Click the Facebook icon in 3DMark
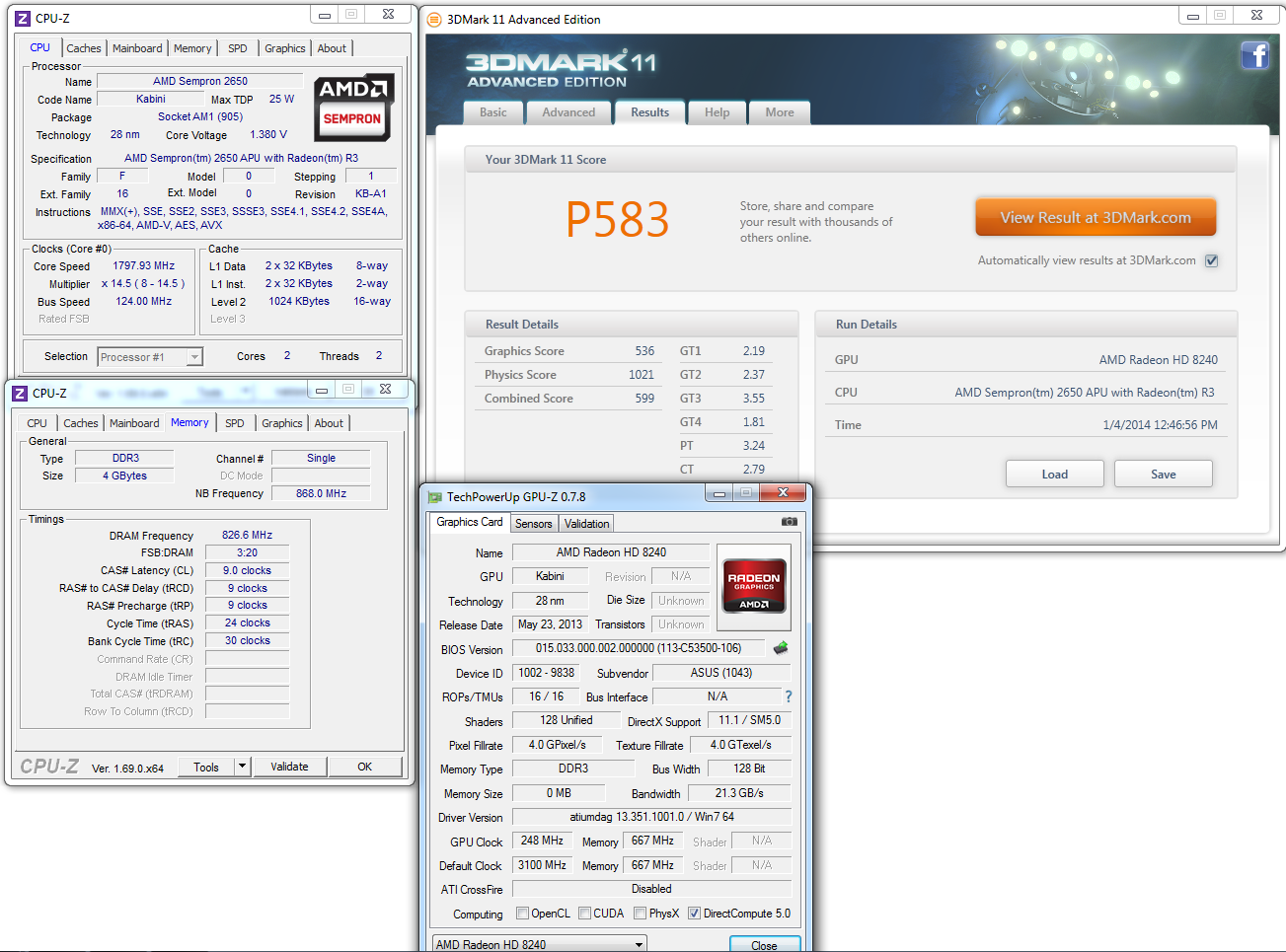The image size is (1286, 952). tap(1254, 55)
